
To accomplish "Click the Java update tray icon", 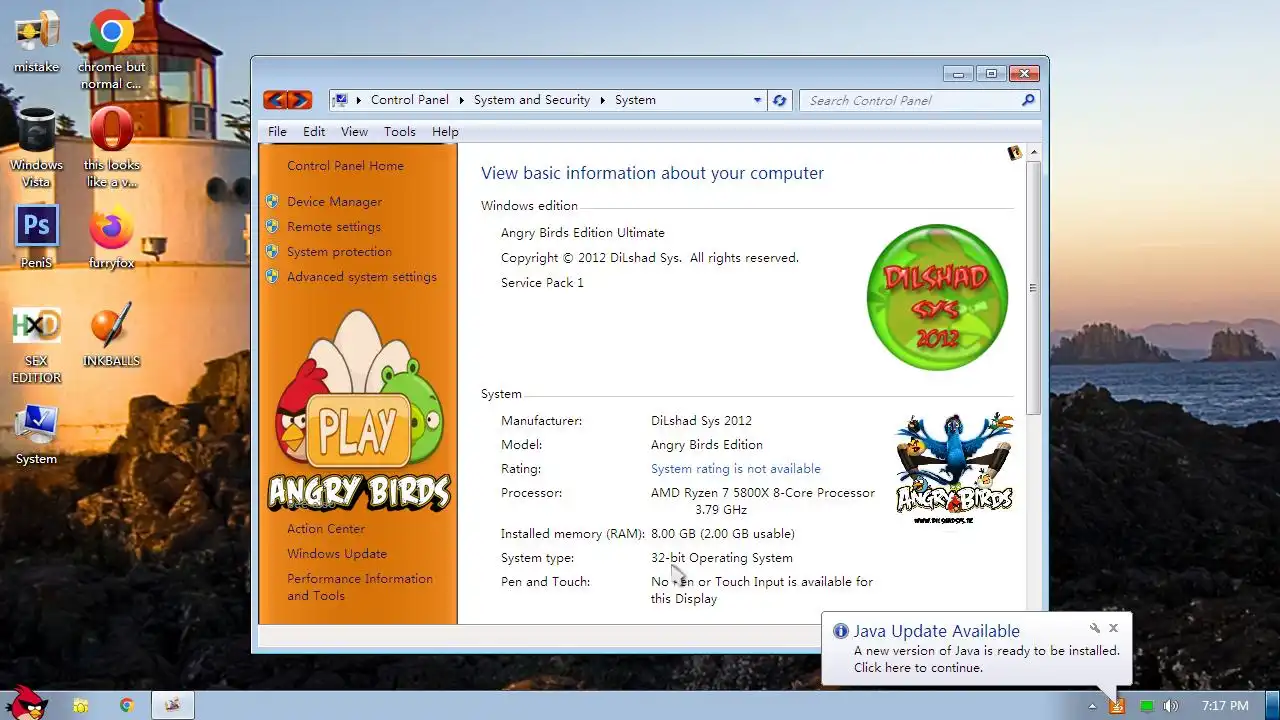I will (1117, 706).
